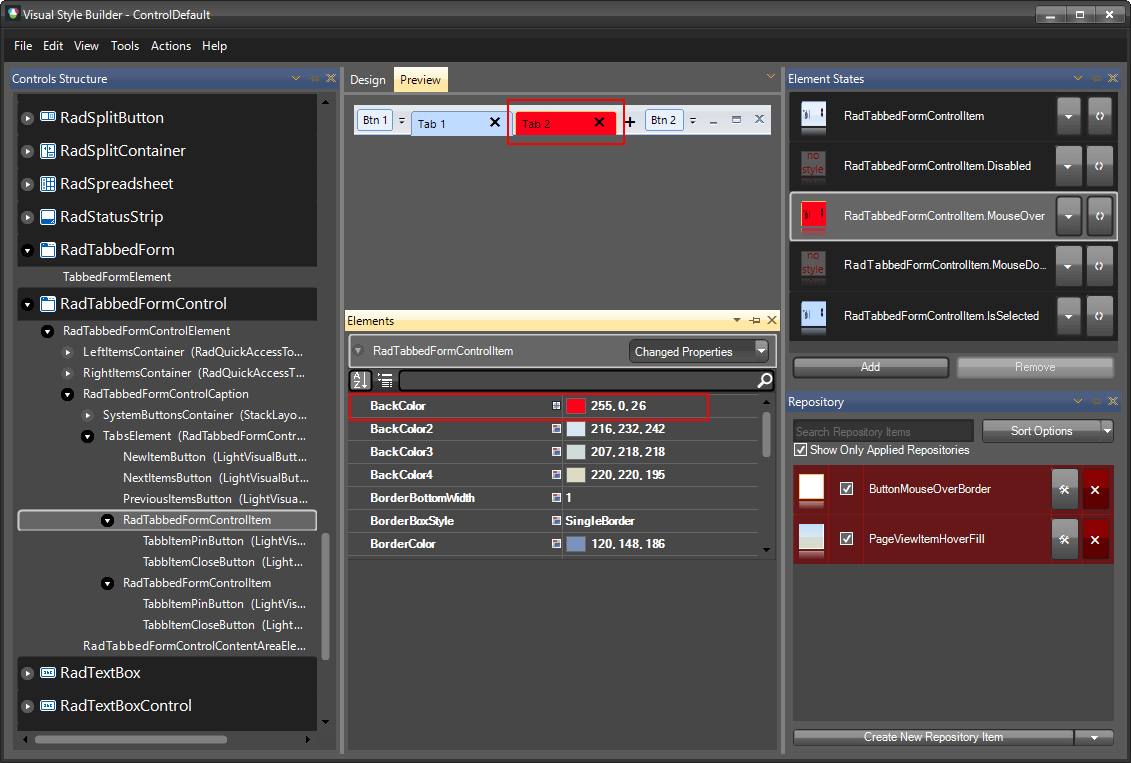Close Tab 1 in the preview

tap(495, 123)
